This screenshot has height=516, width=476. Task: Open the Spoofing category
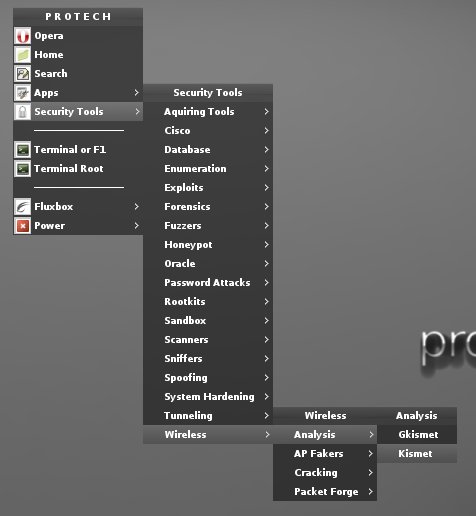(208, 378)
